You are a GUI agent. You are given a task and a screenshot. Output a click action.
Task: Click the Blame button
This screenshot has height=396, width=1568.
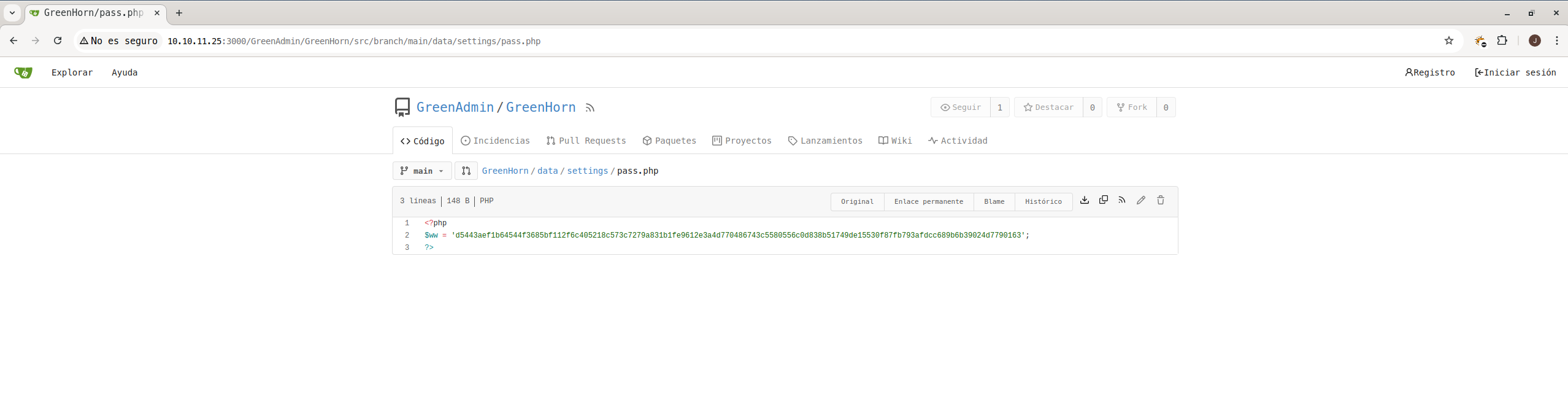tap(994, 201)
